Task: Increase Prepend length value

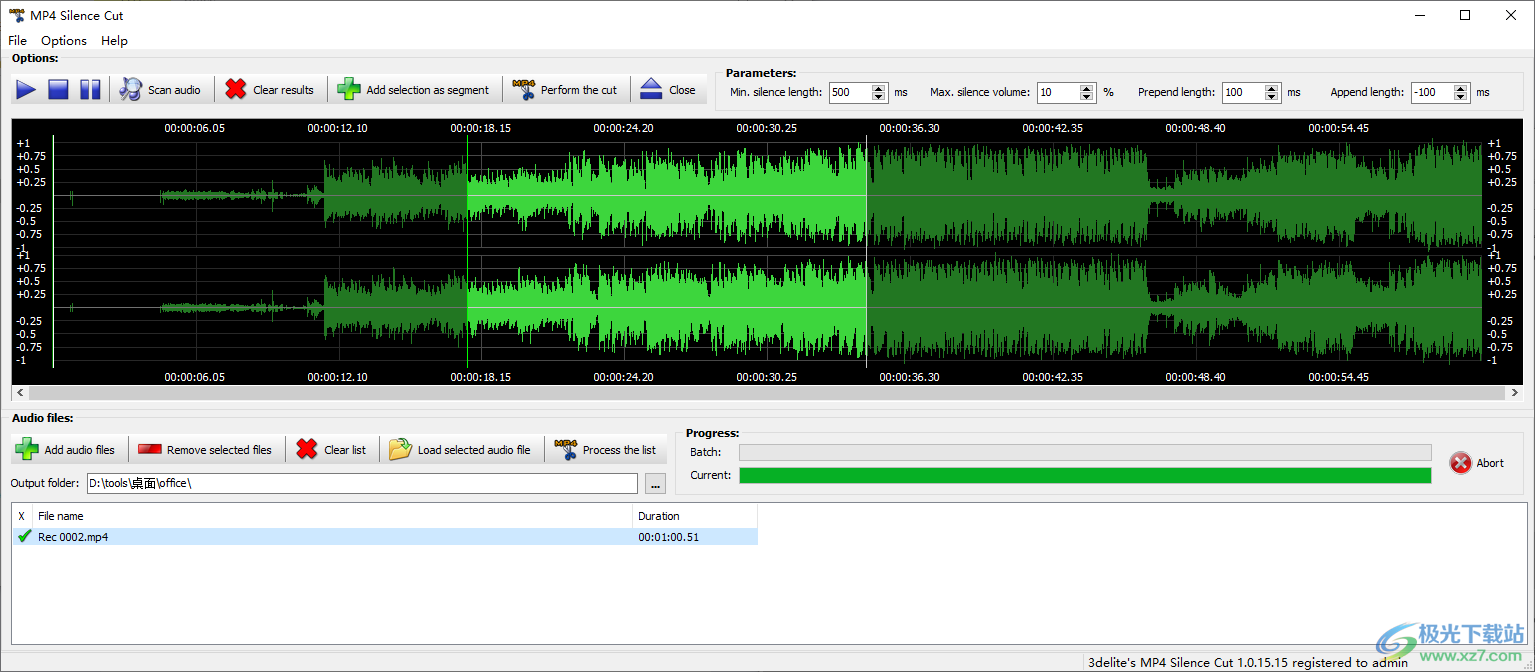Action: click(x=1272, y=88)
